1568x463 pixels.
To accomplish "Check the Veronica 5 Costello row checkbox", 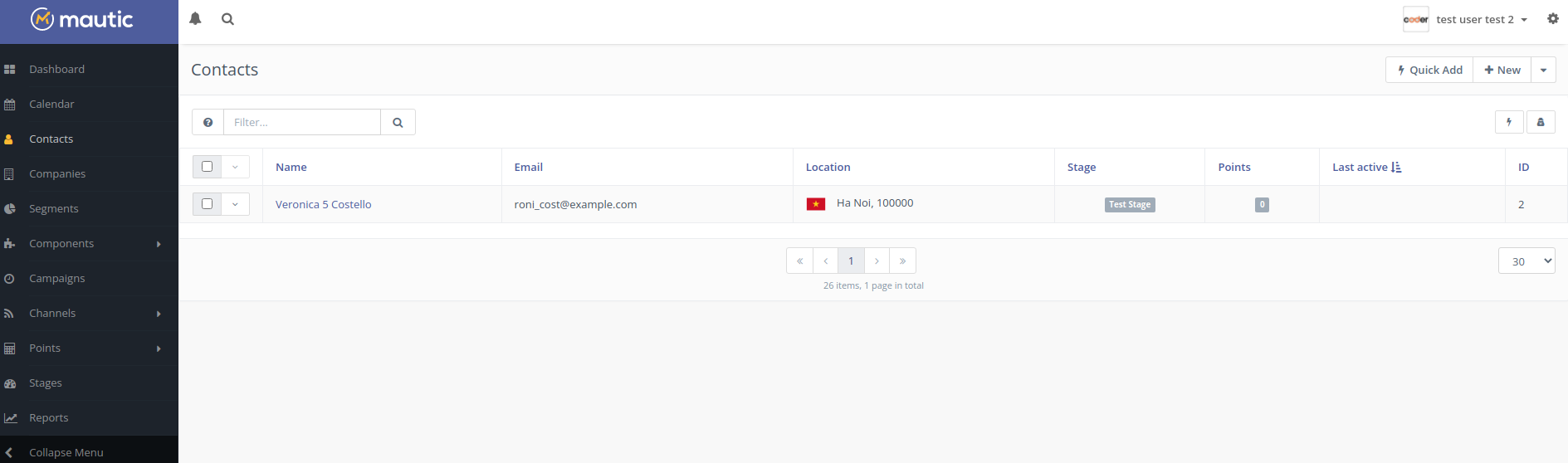I will pos(208,203).
